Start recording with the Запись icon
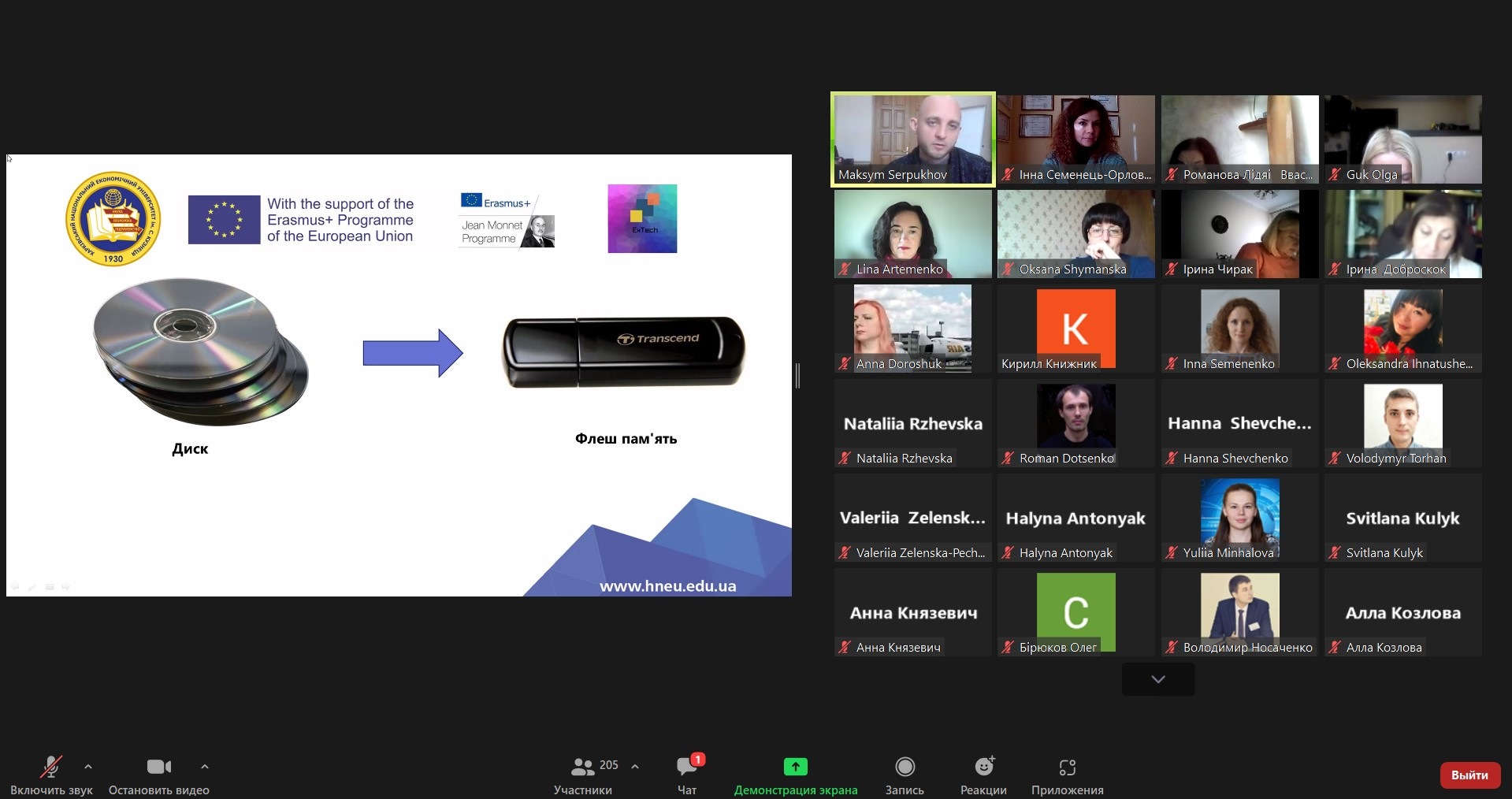Screen dimensions: 1512x799 pyautogui.click(x=905, y=766)
